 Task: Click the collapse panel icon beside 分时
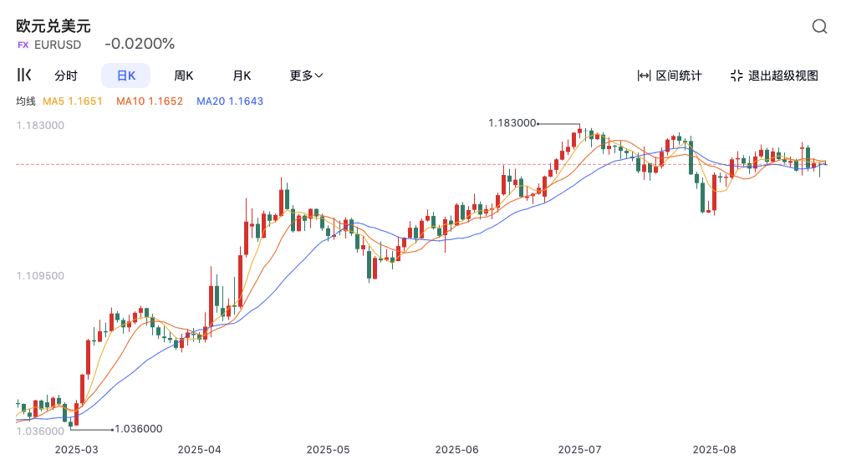(x=25, y=75)
